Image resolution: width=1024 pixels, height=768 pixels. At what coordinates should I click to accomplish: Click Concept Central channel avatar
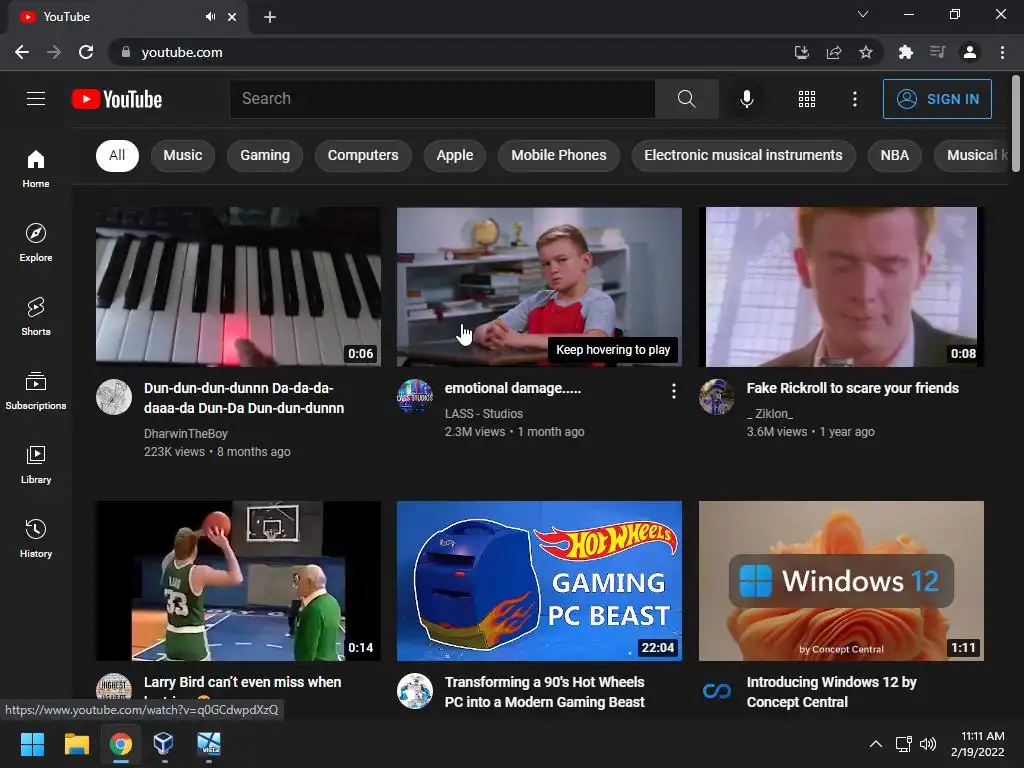716,691
